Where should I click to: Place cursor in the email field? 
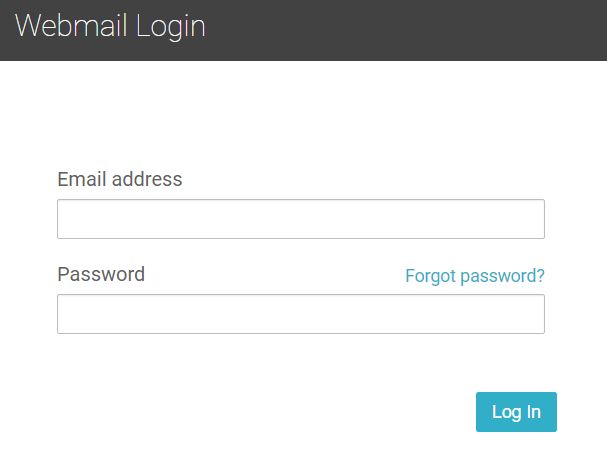click(x=300, y=219)
